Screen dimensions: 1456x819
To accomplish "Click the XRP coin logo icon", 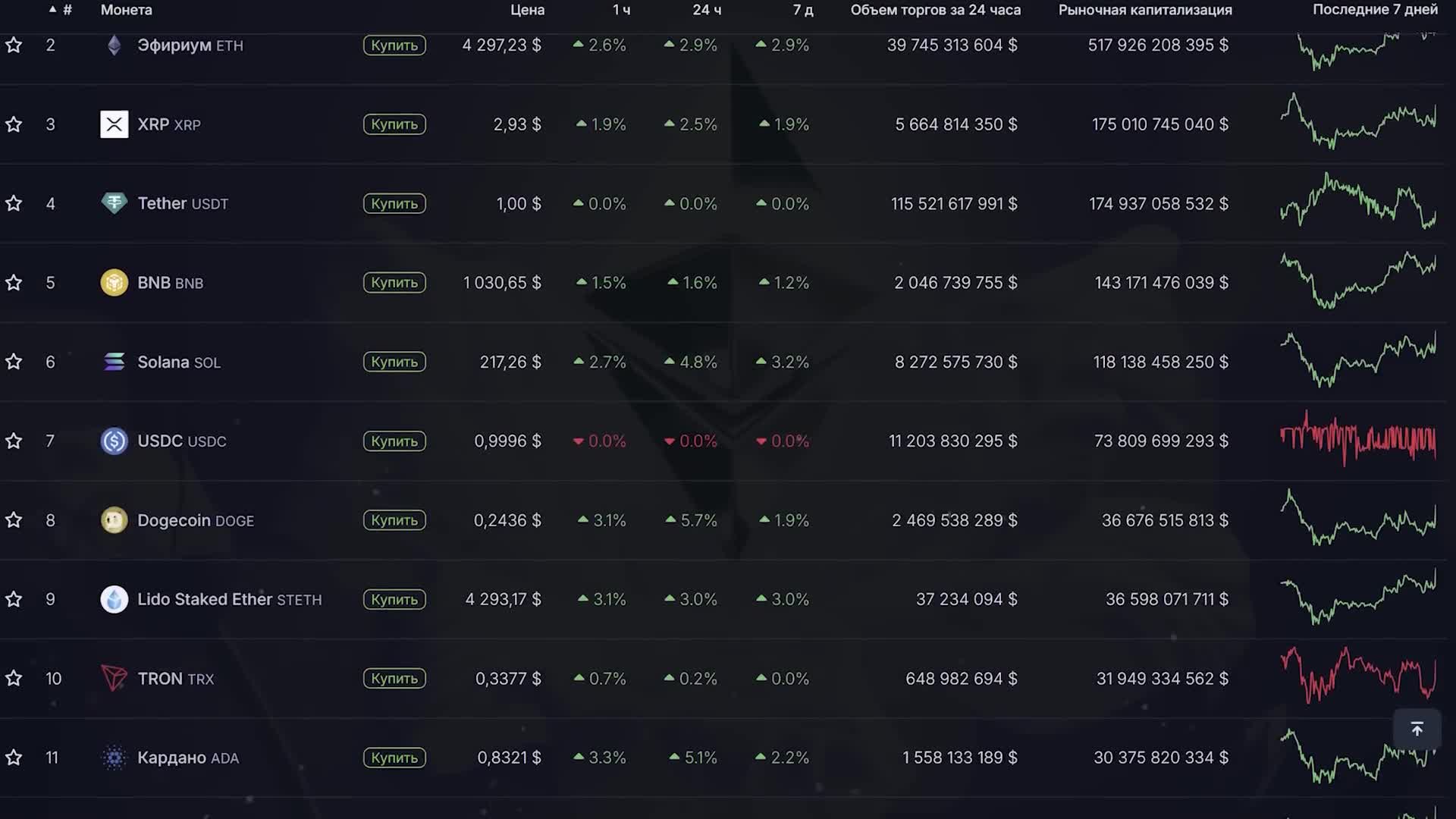I will [114, 124].
